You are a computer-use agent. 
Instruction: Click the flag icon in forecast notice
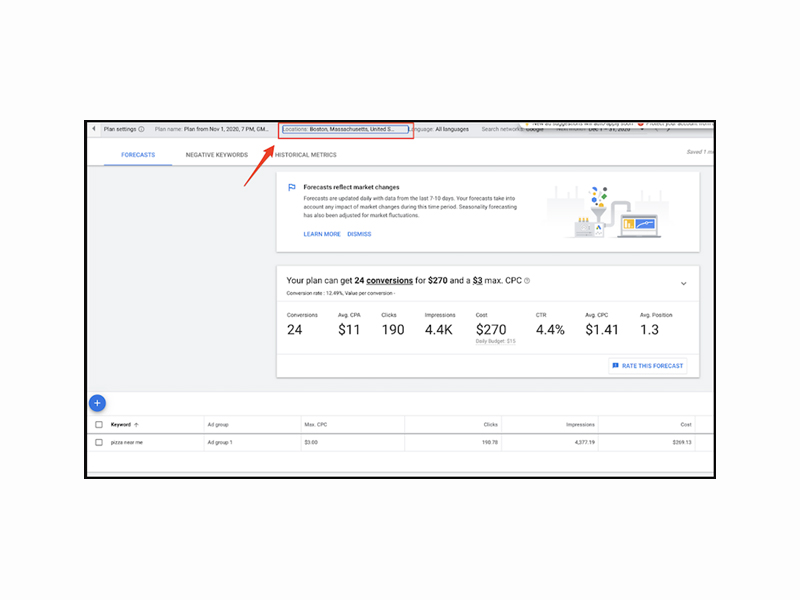tap(291, 187)
